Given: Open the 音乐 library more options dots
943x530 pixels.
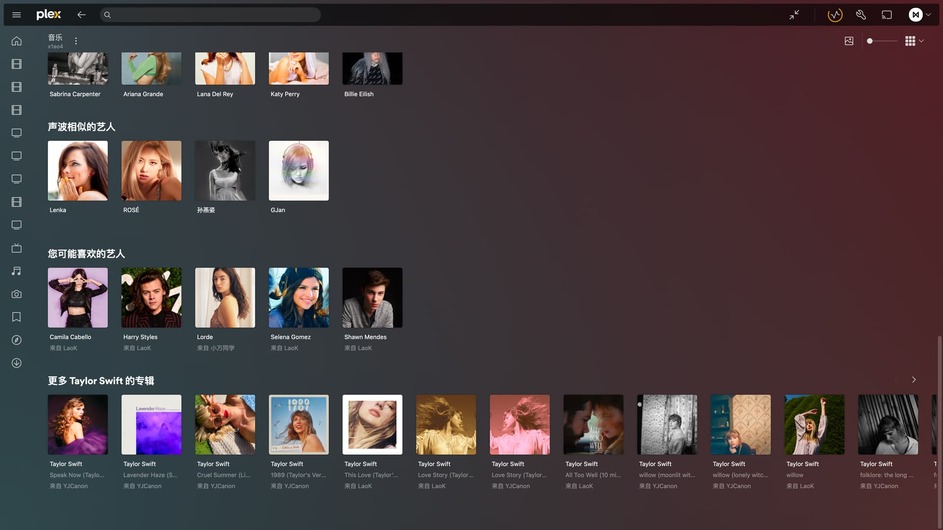Looking at the screenshot, I should click(x=76, y=41).
